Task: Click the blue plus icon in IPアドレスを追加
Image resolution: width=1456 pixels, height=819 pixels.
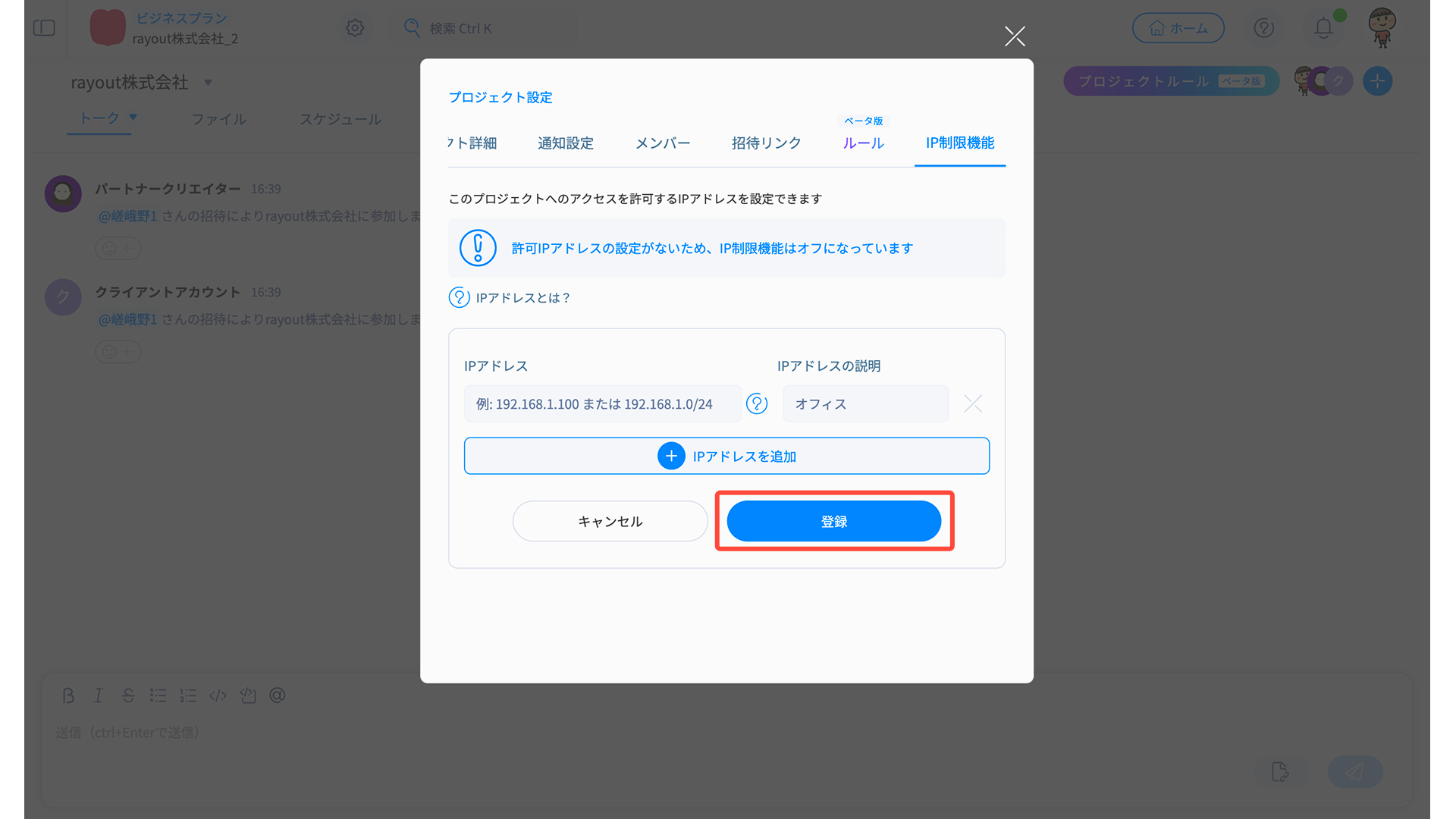Action: click(x=671, y=456)
